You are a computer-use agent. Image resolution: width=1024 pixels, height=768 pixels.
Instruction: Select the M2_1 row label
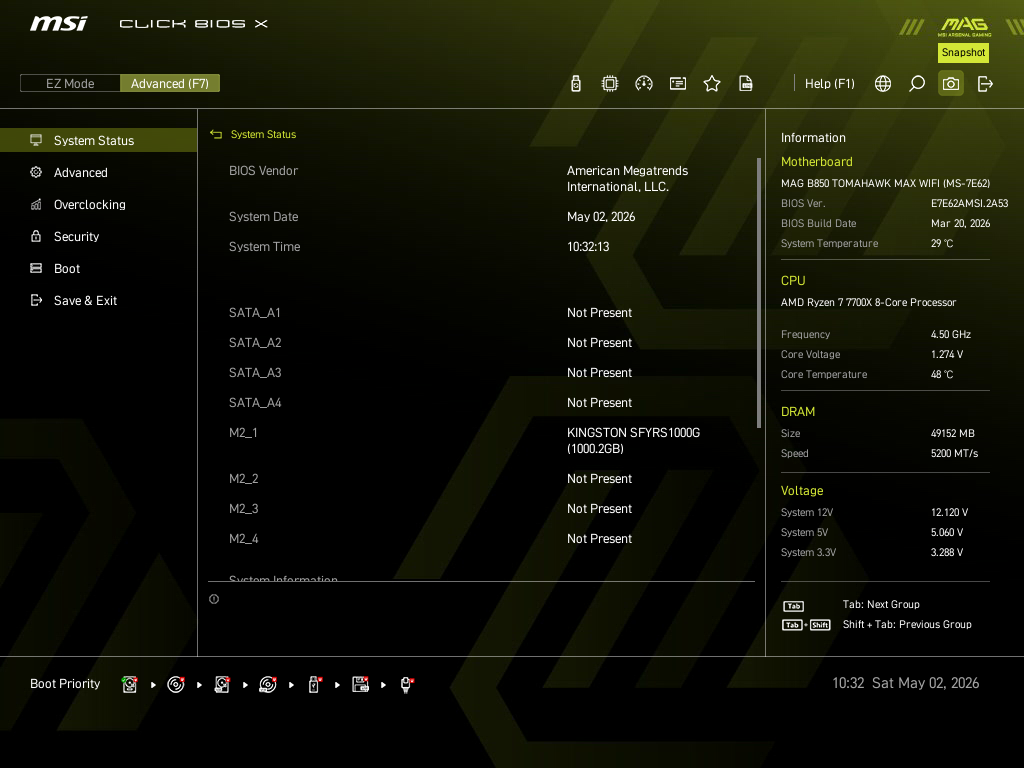[x=243, y=433]
